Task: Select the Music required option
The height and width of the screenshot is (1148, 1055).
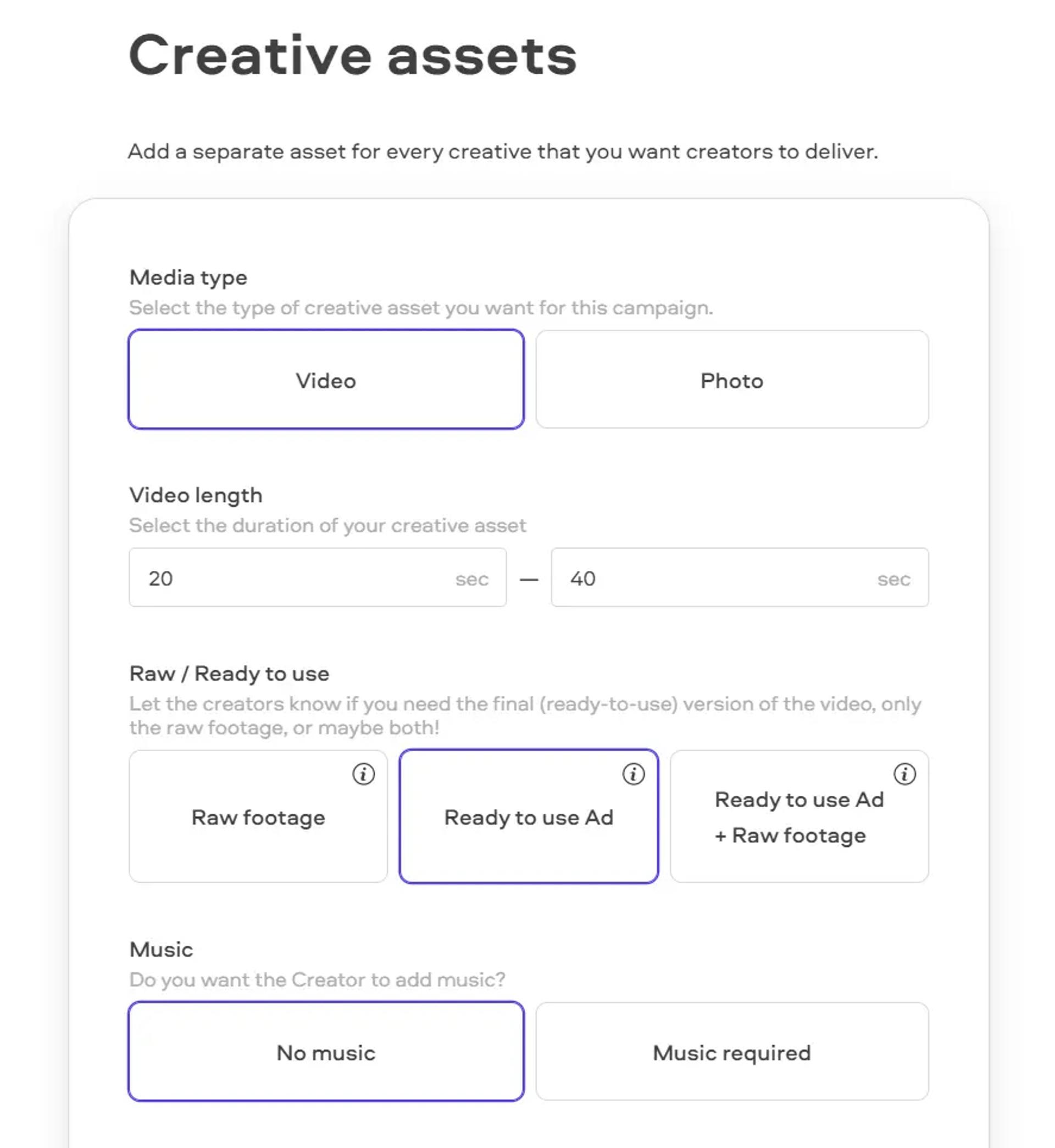Action: point(732,1051)
